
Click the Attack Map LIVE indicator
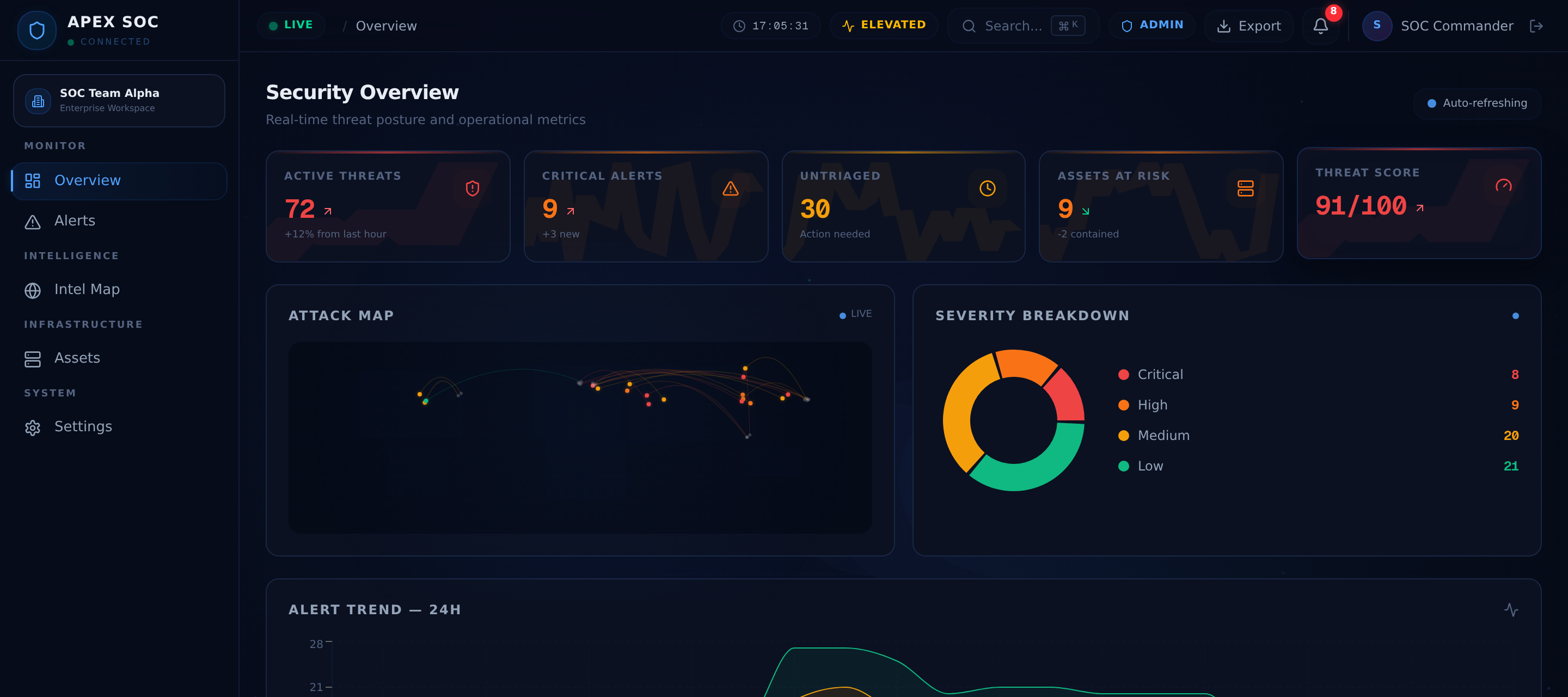(x=855, y=314)
